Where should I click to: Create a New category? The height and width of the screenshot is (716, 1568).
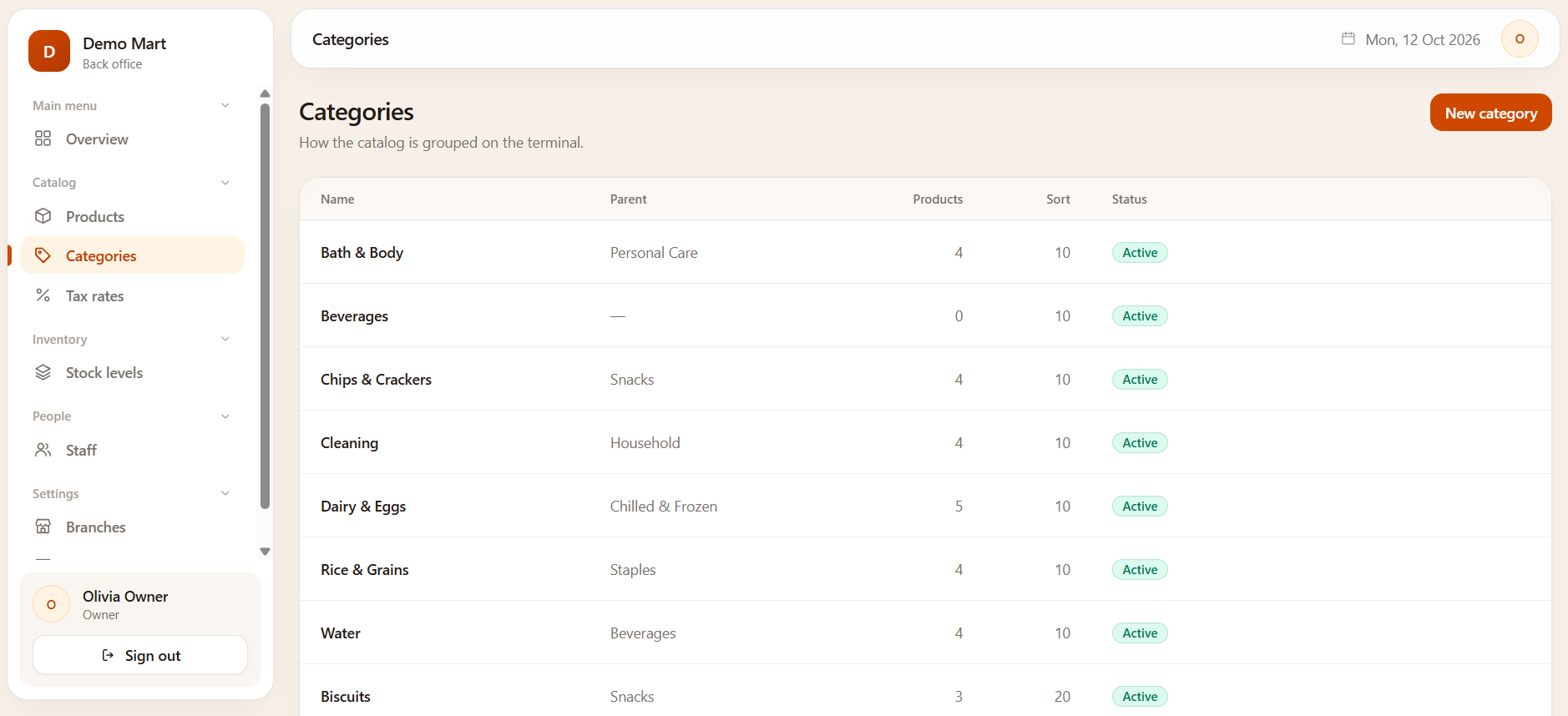1490,113
